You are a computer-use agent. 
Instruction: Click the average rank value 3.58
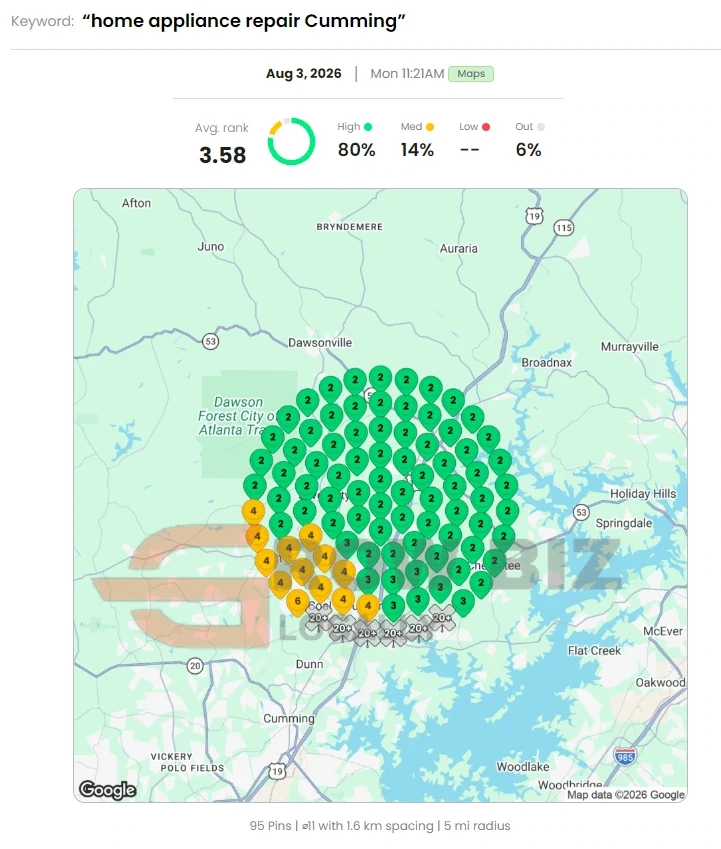pyautogui.click(x=222, y=155)
